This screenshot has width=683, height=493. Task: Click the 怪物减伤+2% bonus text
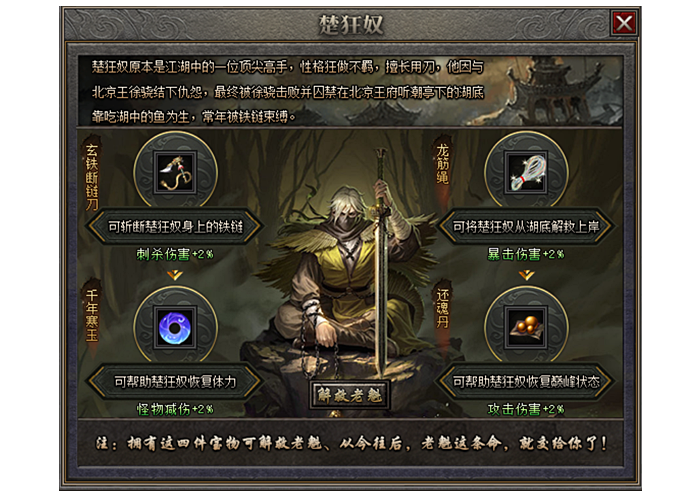(175, 409)
